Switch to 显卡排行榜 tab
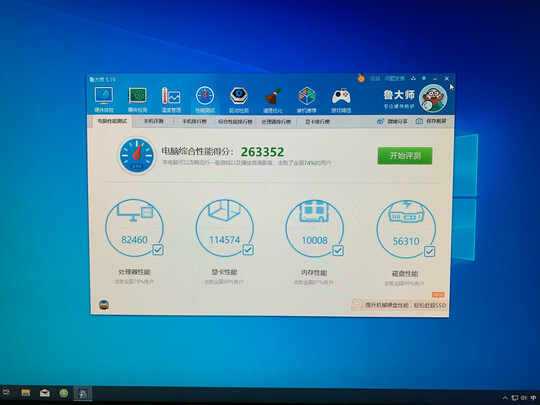 pos(317,122)
